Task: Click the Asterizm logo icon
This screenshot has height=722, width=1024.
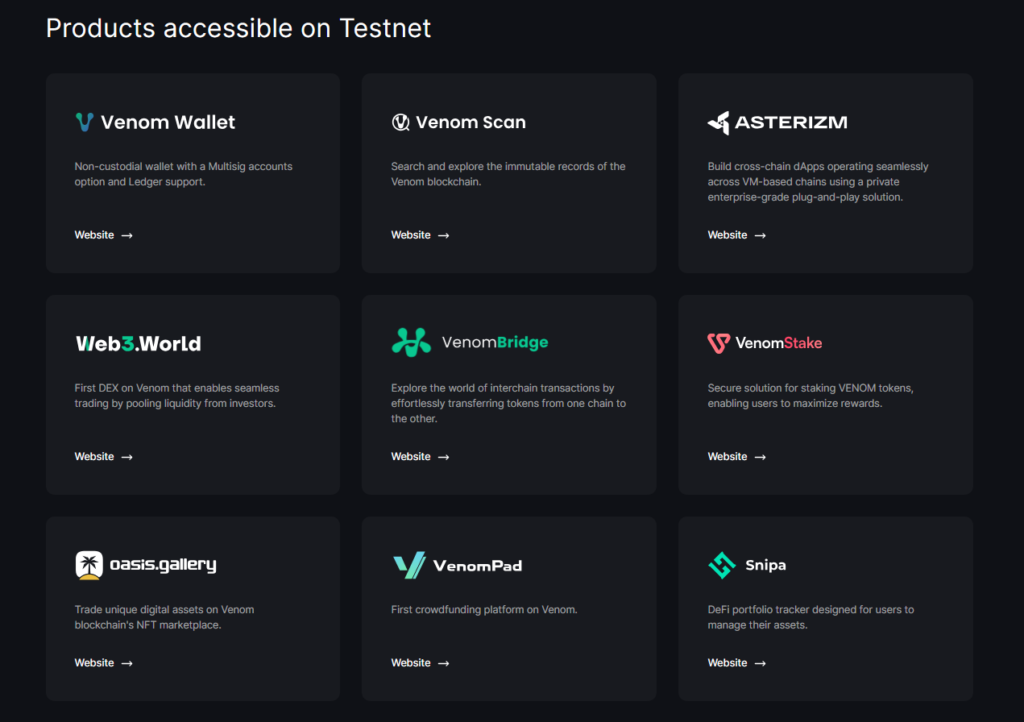Action: pyautogui.click(x=718, y=122)
